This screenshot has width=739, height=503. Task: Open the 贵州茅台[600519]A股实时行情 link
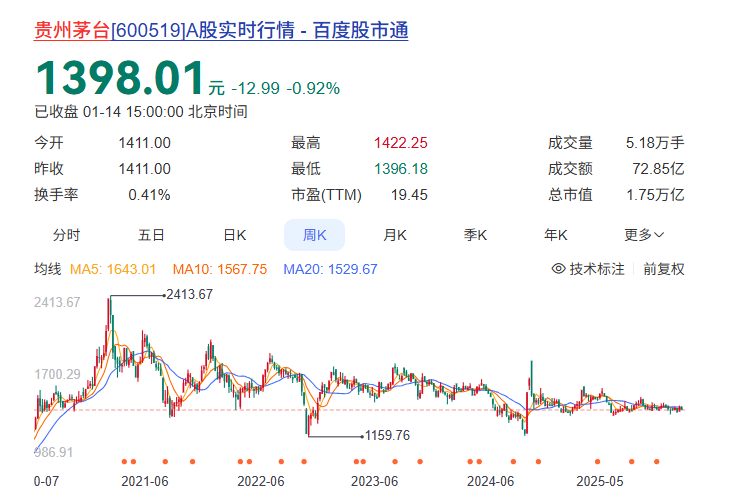click(x=221, y=31)
